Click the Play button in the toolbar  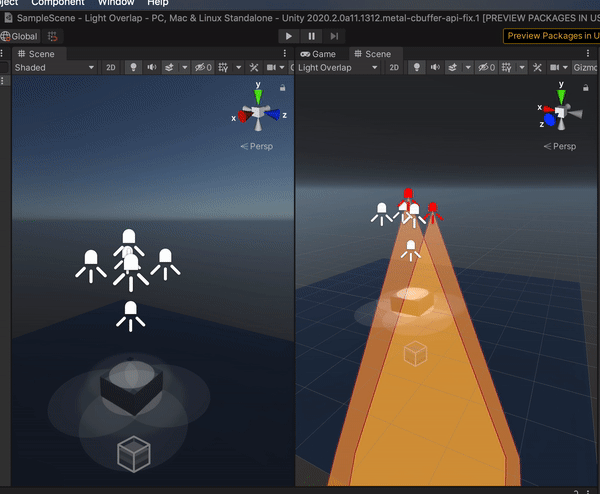(x=289, y=36)
